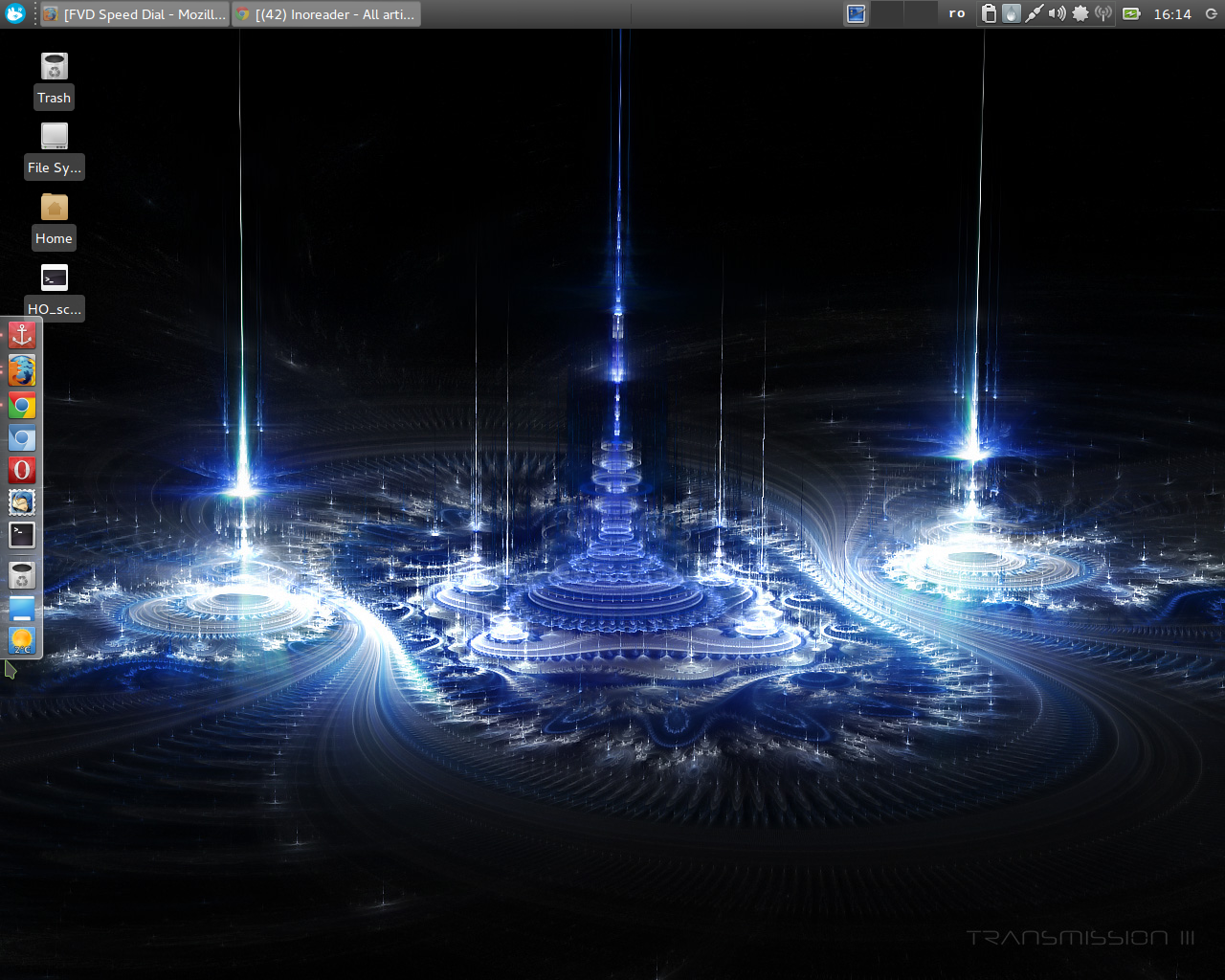Click the water drop tray icon
The image size is (1225, 980).
(x=1012, y=13)
